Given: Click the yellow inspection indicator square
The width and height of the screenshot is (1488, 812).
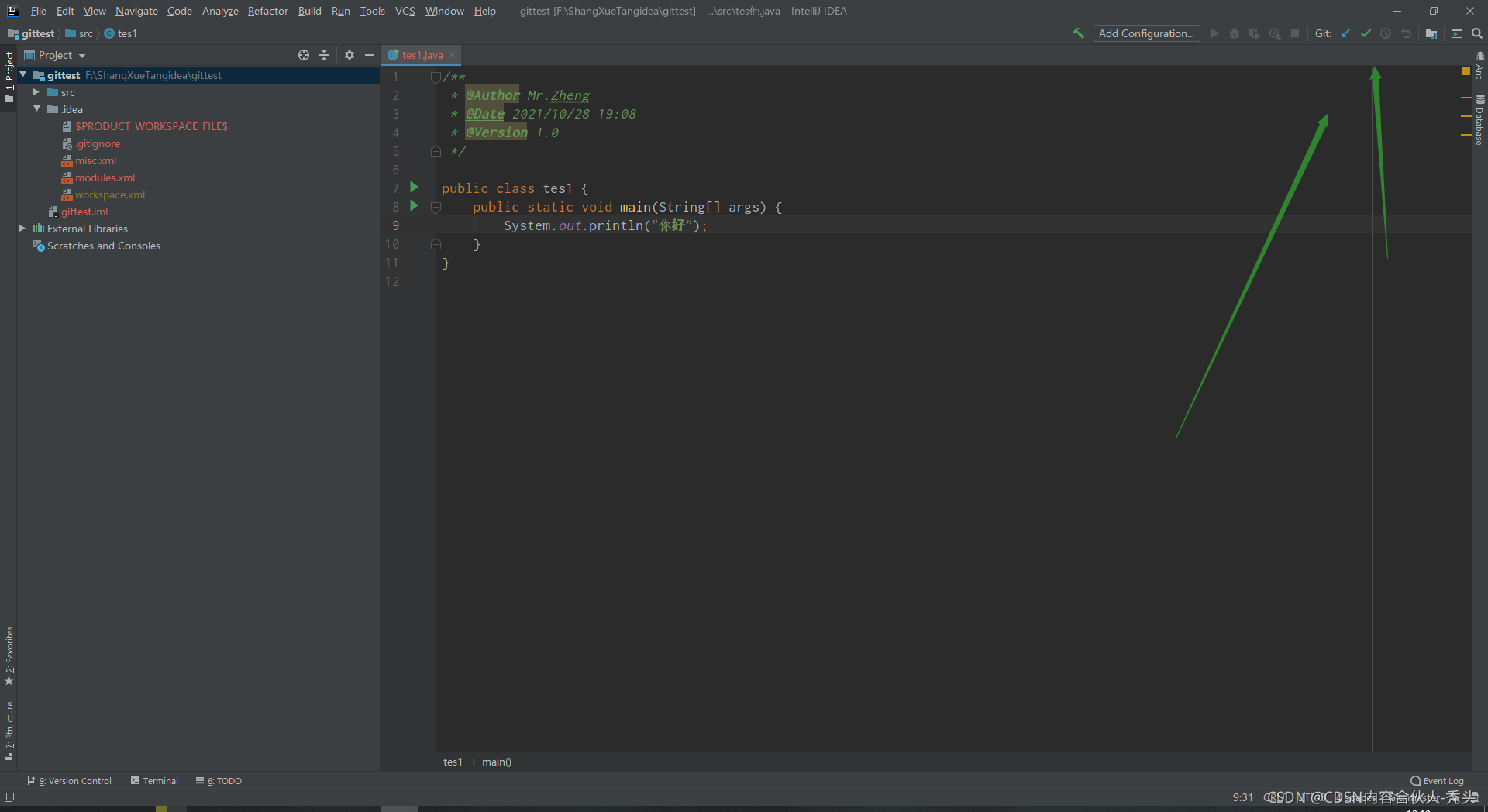Looking at the screenshot, I should point(1466,71).
